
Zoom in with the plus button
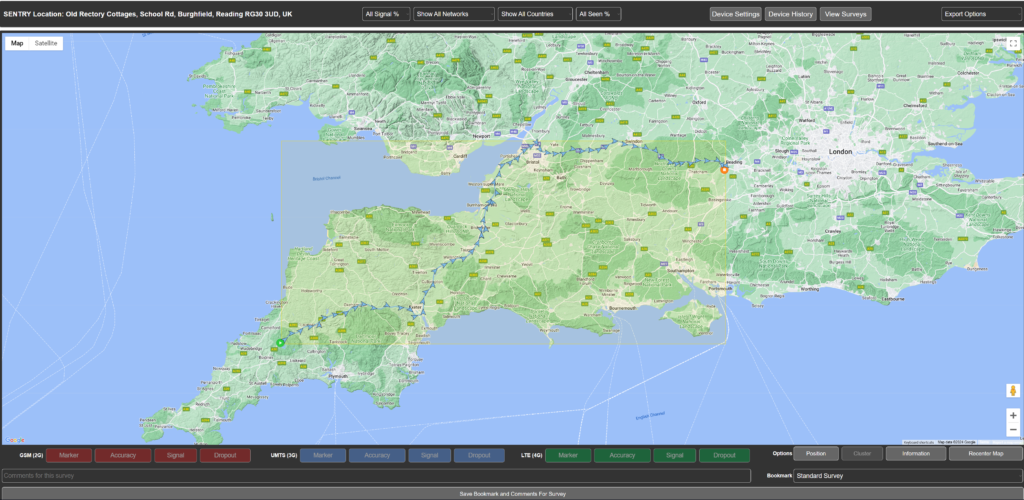[x=1013, y=415]
